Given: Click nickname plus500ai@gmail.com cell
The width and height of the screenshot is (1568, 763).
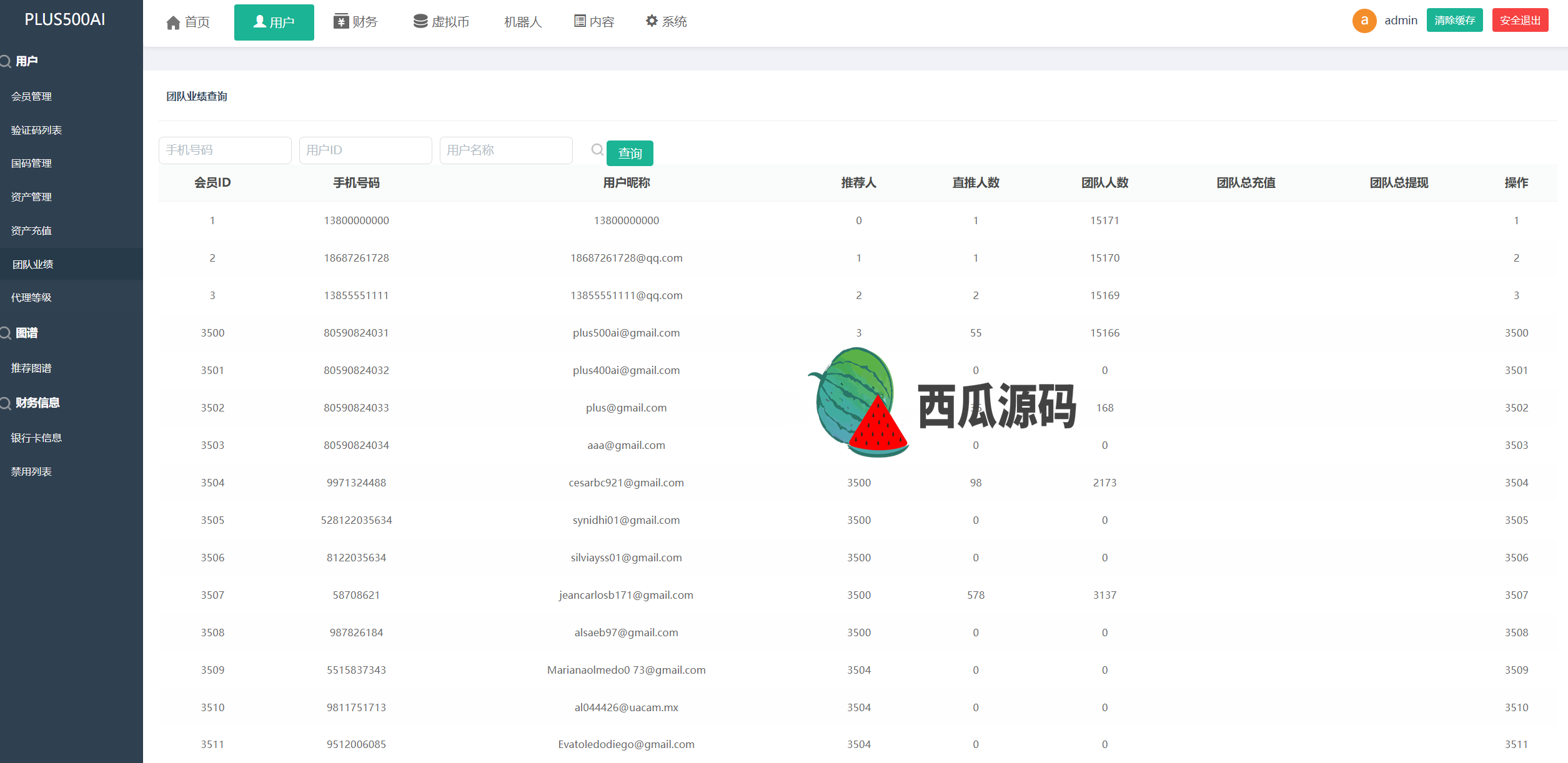Looking at the screenshot, I should click(626, 333).
